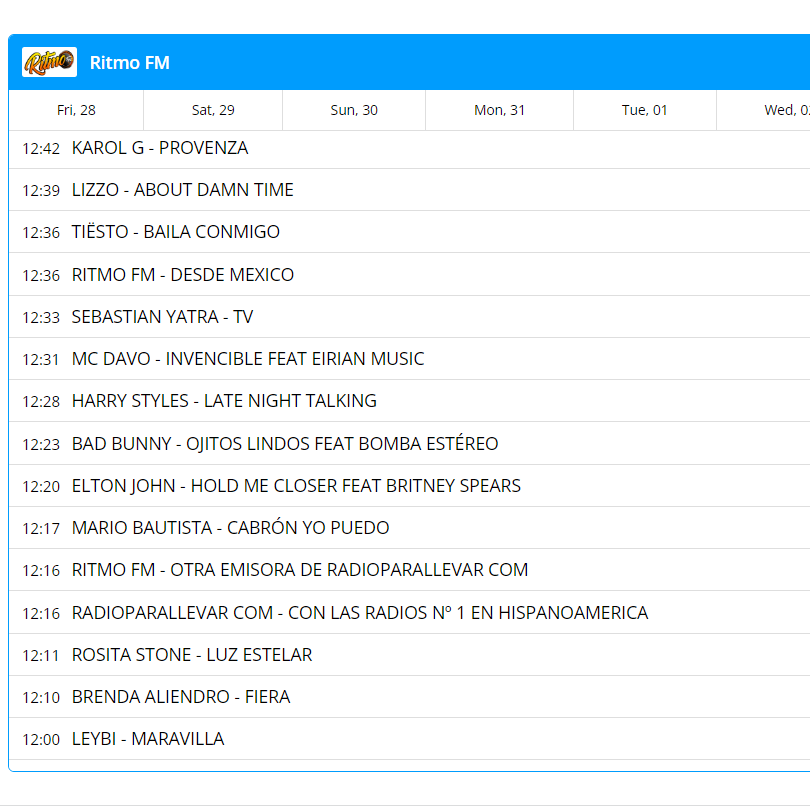This screenshot has height=811, width=810.
Task: Open the Ritmo FM station title
Action: coord(129,63)
